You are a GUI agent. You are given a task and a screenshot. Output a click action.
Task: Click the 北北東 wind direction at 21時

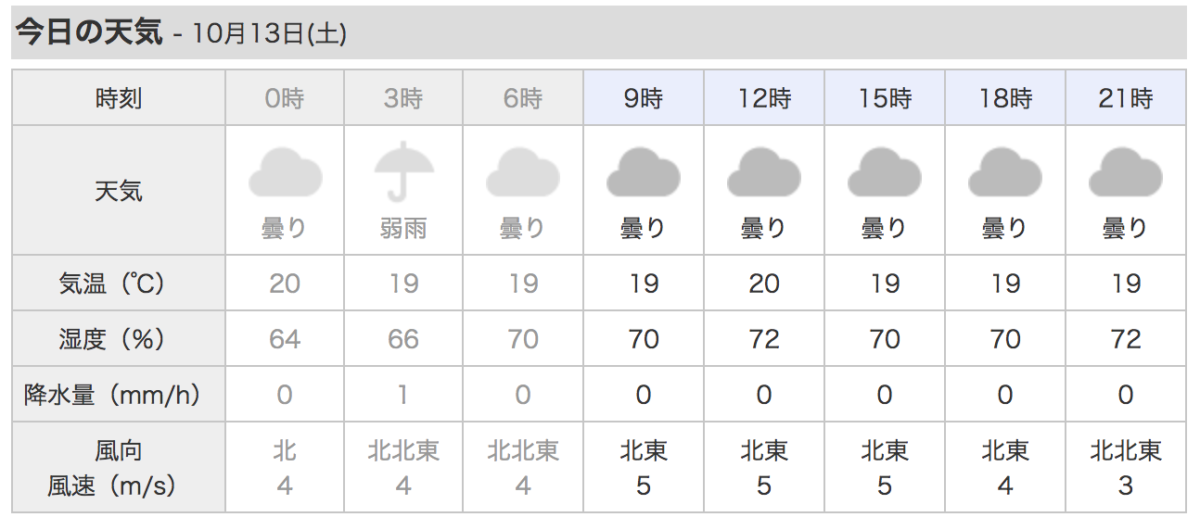pyautogui.click(x=1126, y=451)
